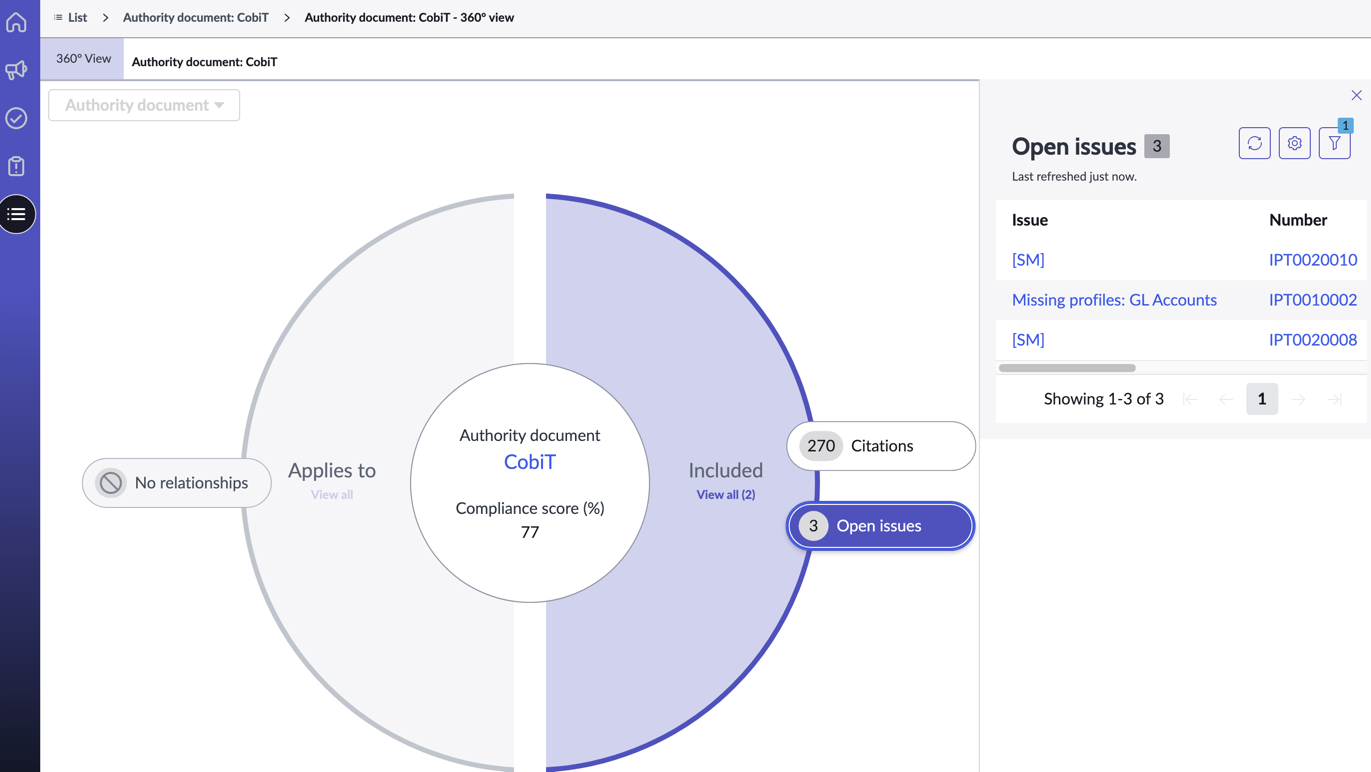Select page 1 in pagination
Image resolution: width=1371 pixels, height=772 pixels.
coord(1262,399)
